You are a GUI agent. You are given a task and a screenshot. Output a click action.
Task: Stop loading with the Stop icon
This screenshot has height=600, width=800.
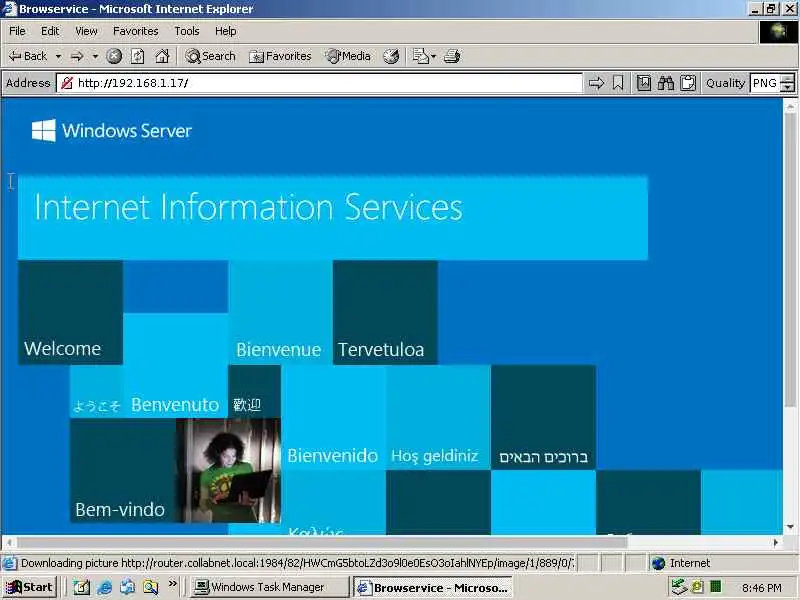pos(114,56)
